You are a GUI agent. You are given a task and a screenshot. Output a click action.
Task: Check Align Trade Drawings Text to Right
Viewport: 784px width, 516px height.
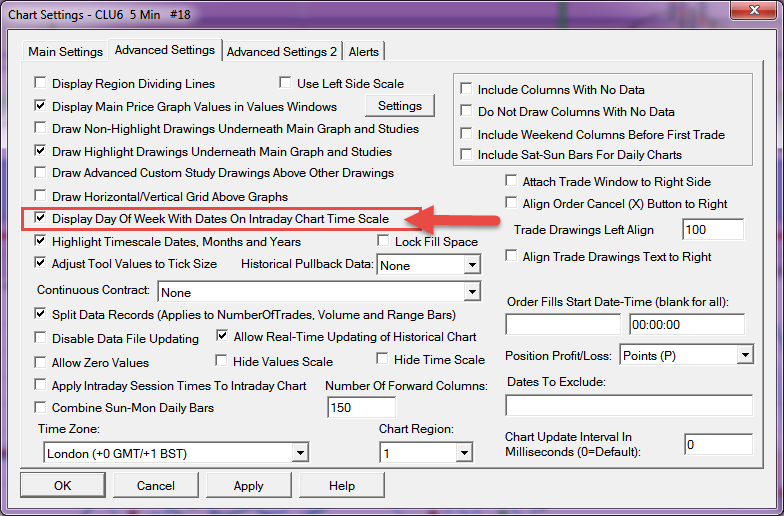[x=511, y=256]
